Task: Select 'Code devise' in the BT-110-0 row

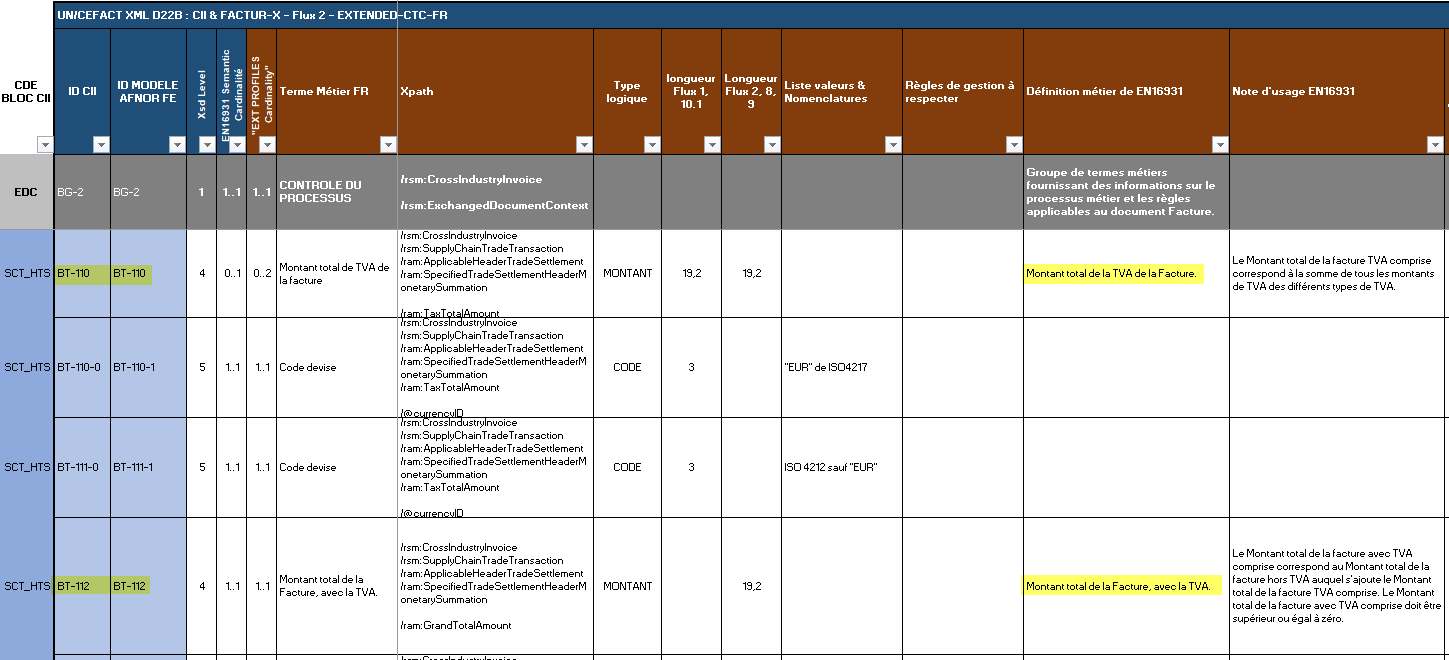Action: (336, 367)
